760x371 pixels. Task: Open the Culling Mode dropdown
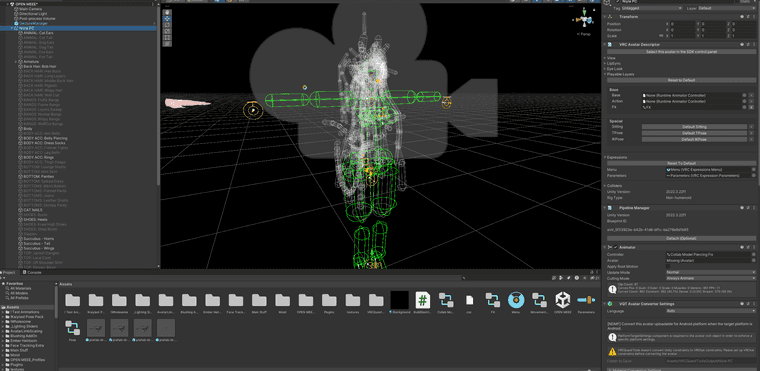(x=711, y=278)
